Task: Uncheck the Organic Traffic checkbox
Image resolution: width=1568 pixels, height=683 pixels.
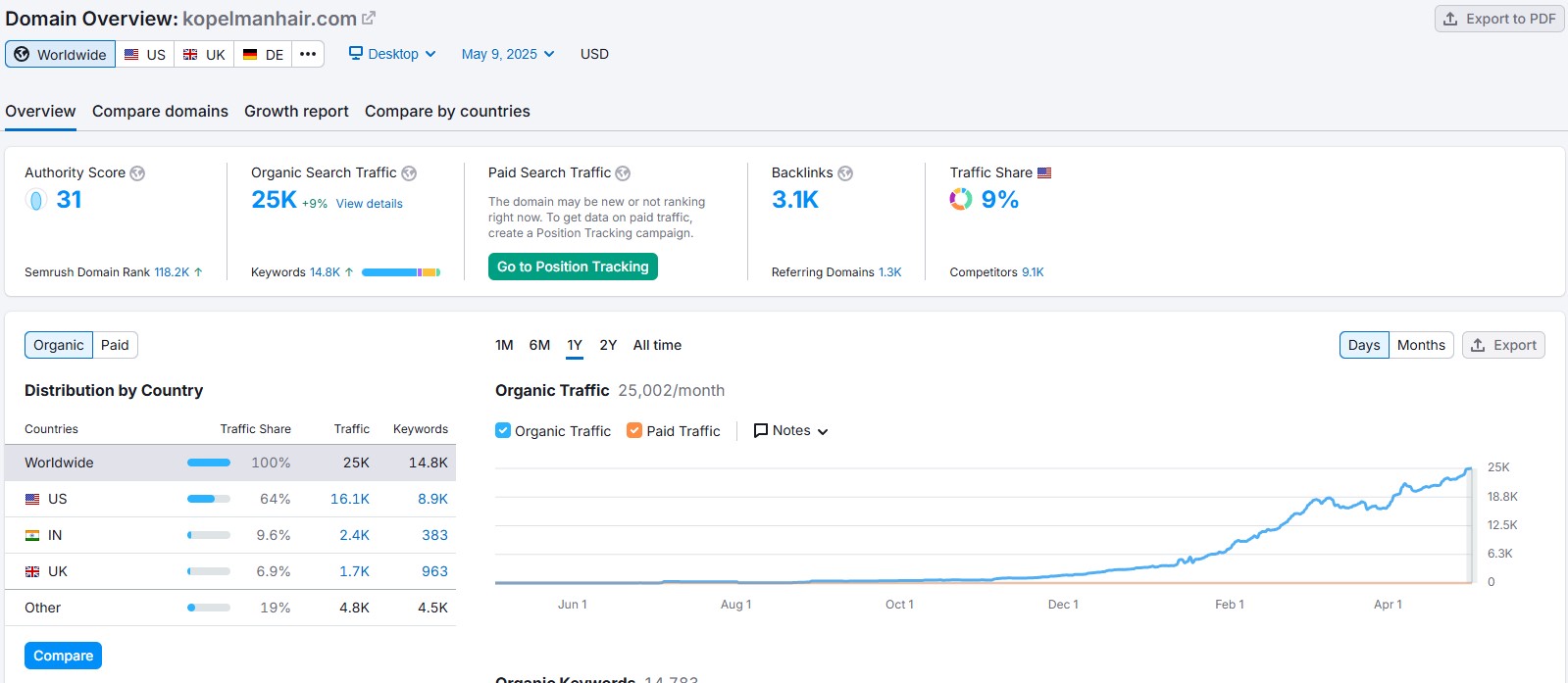Action: (x=503, y=430)
